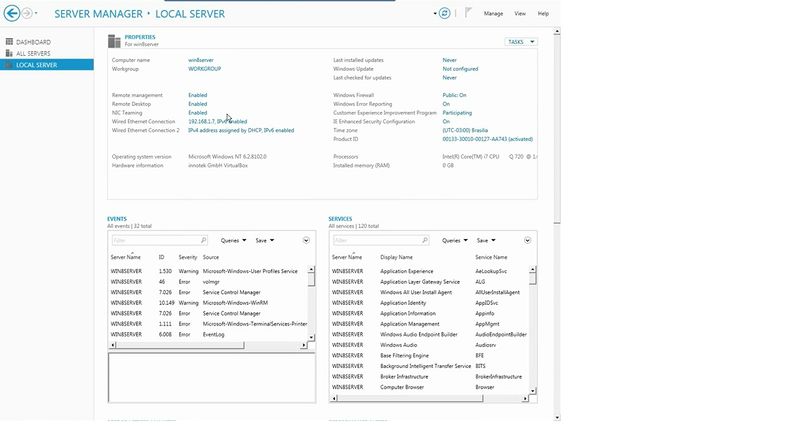This screenshot has height=432, width=800.
Task: Click the (UTC-03:00) Brasilia time zone link
Action: tap(465, 131)
